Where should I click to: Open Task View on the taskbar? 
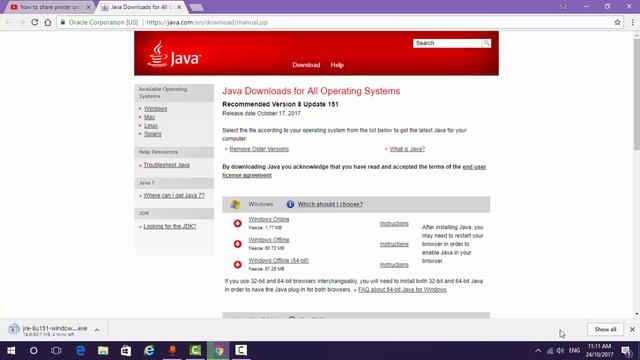pyautogui.click(x=56, y=351)
